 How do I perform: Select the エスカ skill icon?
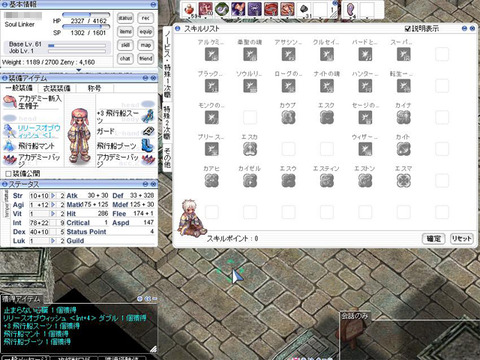250,149
